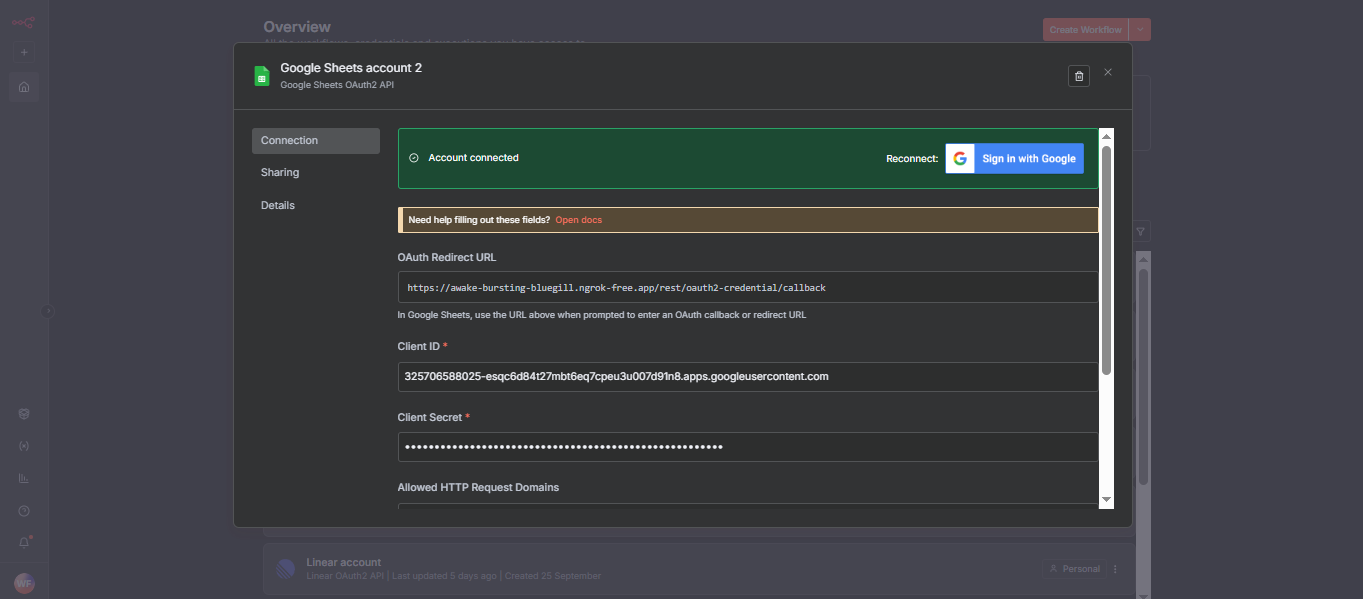
Task: Switch to the Sharing tab
Action: [x=279, y=172]
